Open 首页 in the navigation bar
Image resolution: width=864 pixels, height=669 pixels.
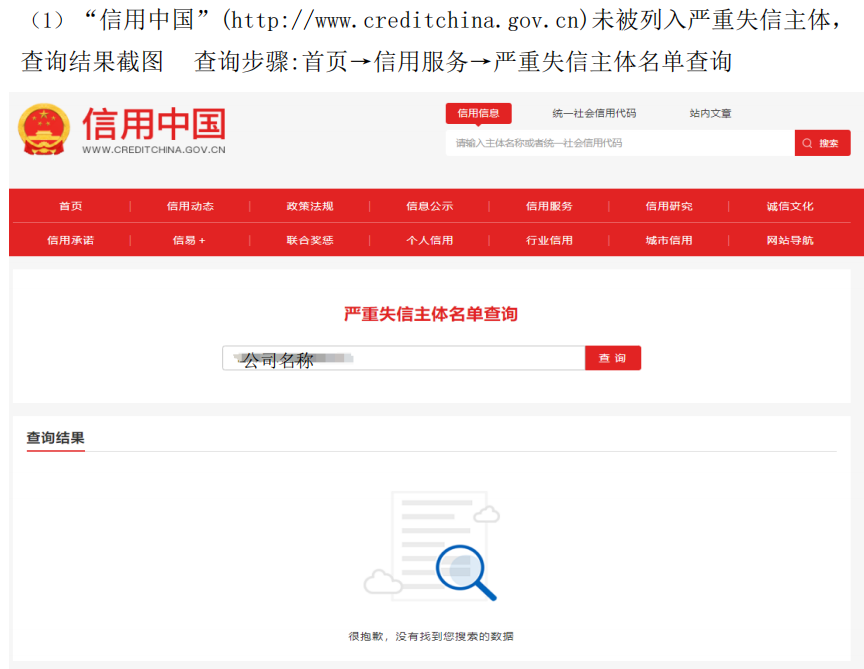click(71, 206)
